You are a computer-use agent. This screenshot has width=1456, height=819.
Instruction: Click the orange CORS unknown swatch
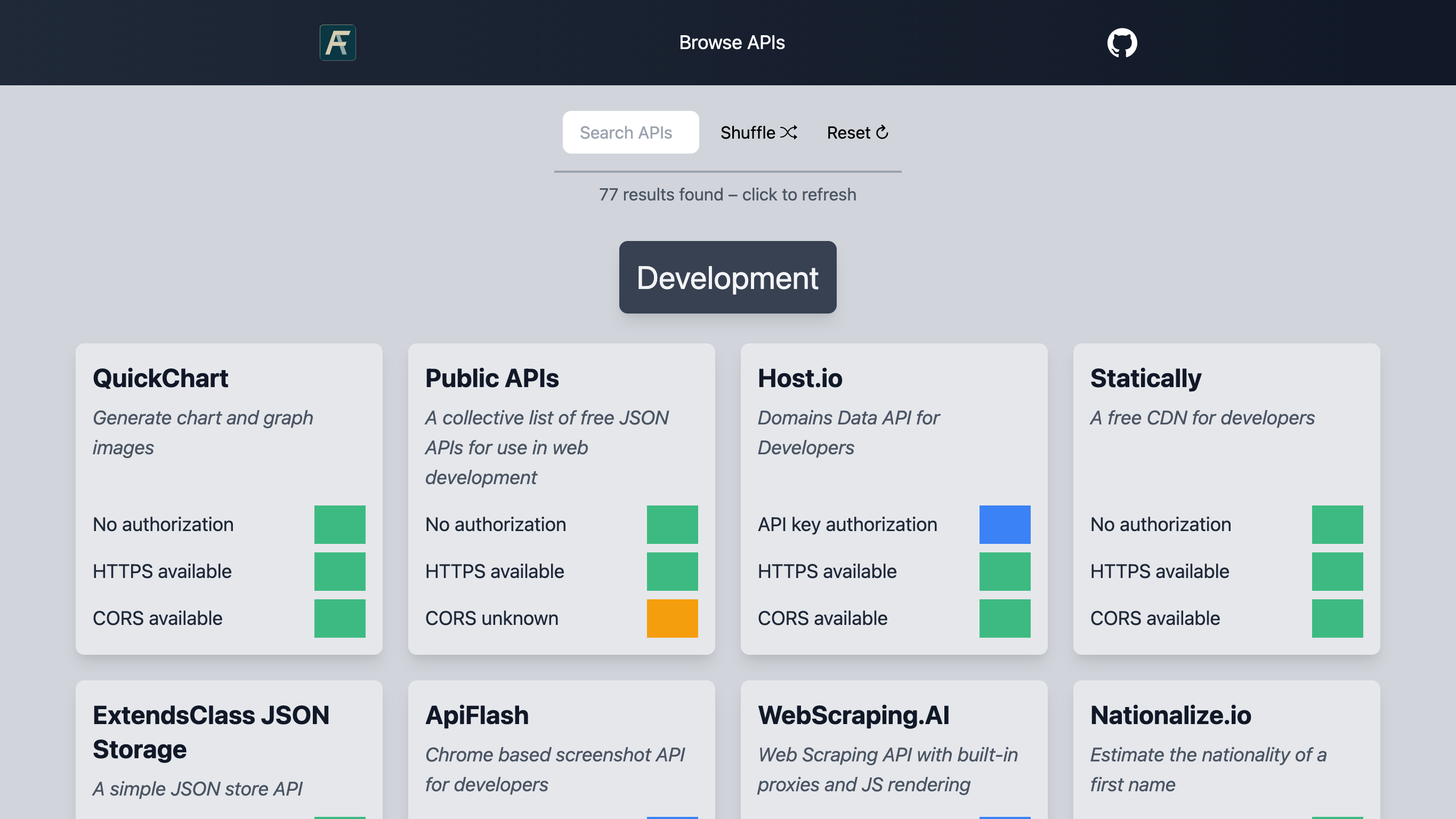pos(672,618)
